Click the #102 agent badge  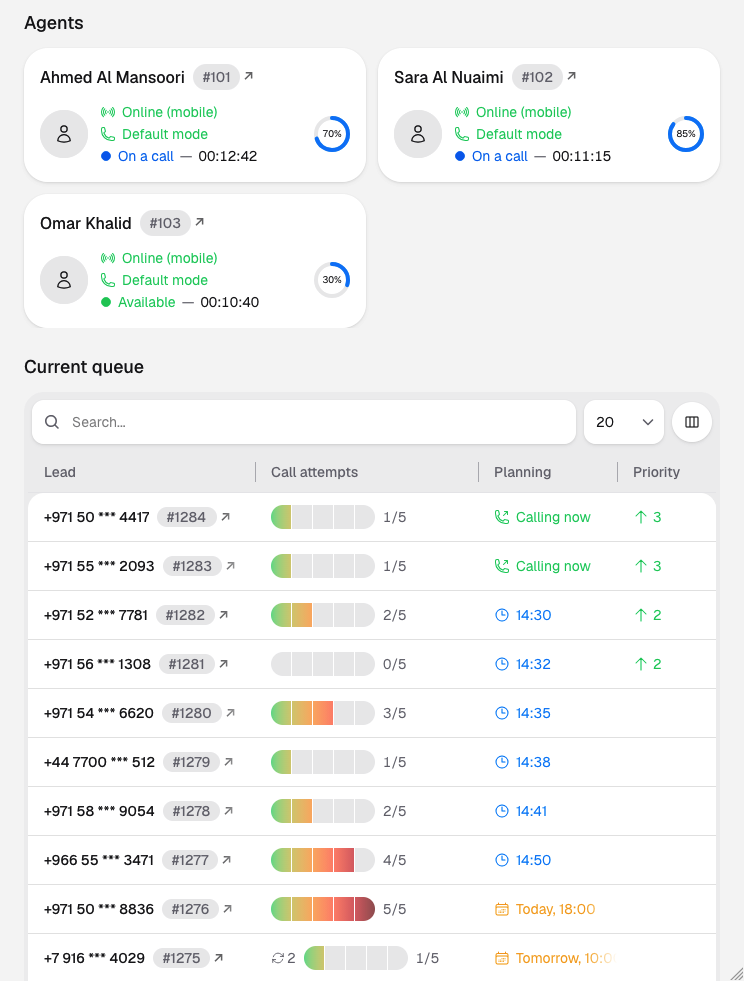(x=537, y=77)
